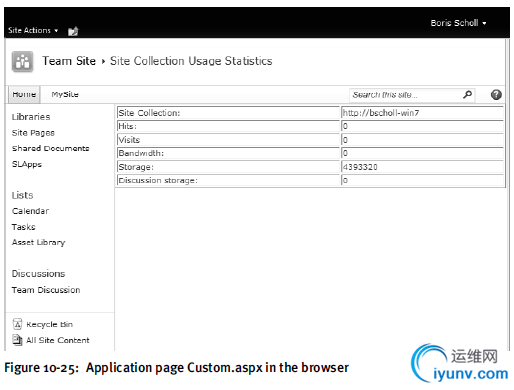
Task: Click the Team Site logo icon
Action: [x=22, y=61]
